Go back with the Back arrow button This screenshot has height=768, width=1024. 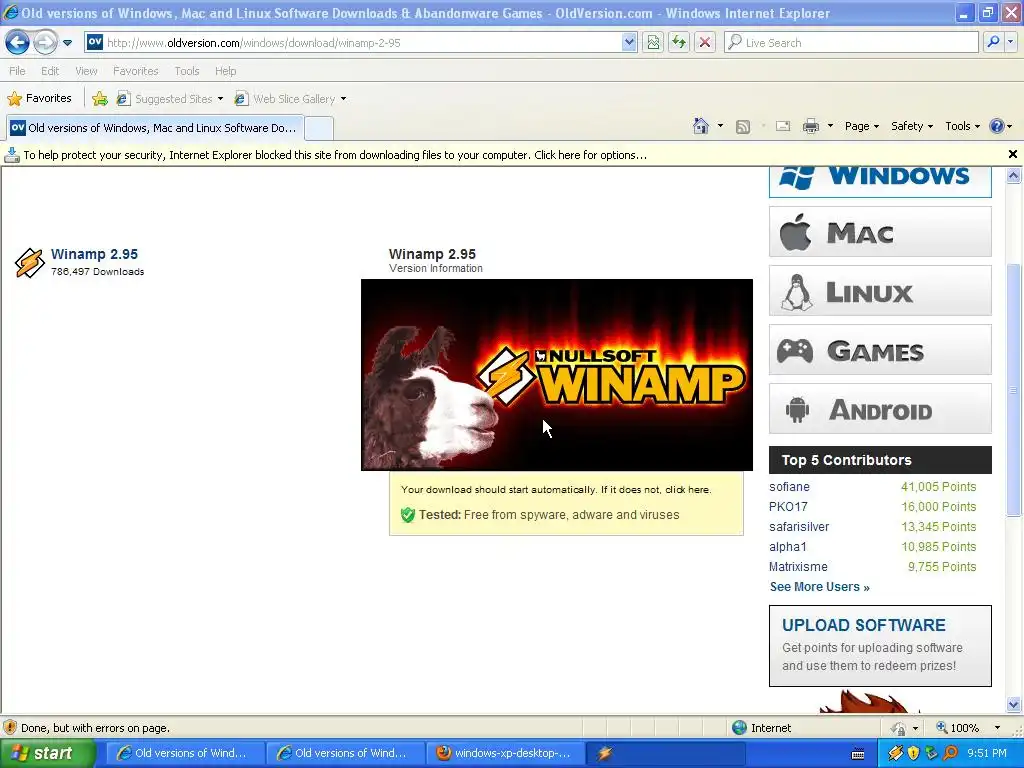(x=17, y=42)
